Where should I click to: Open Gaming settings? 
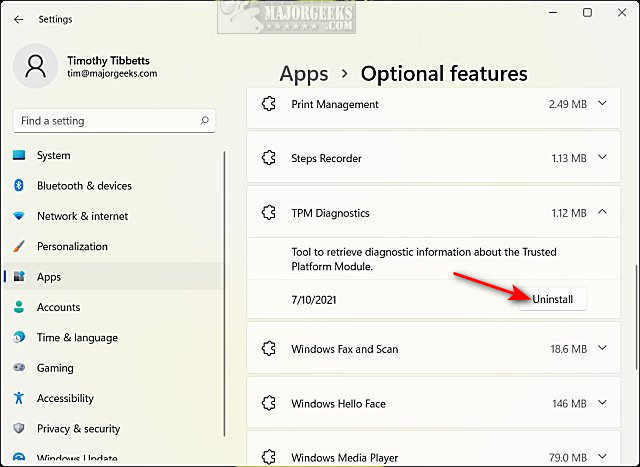113,367
